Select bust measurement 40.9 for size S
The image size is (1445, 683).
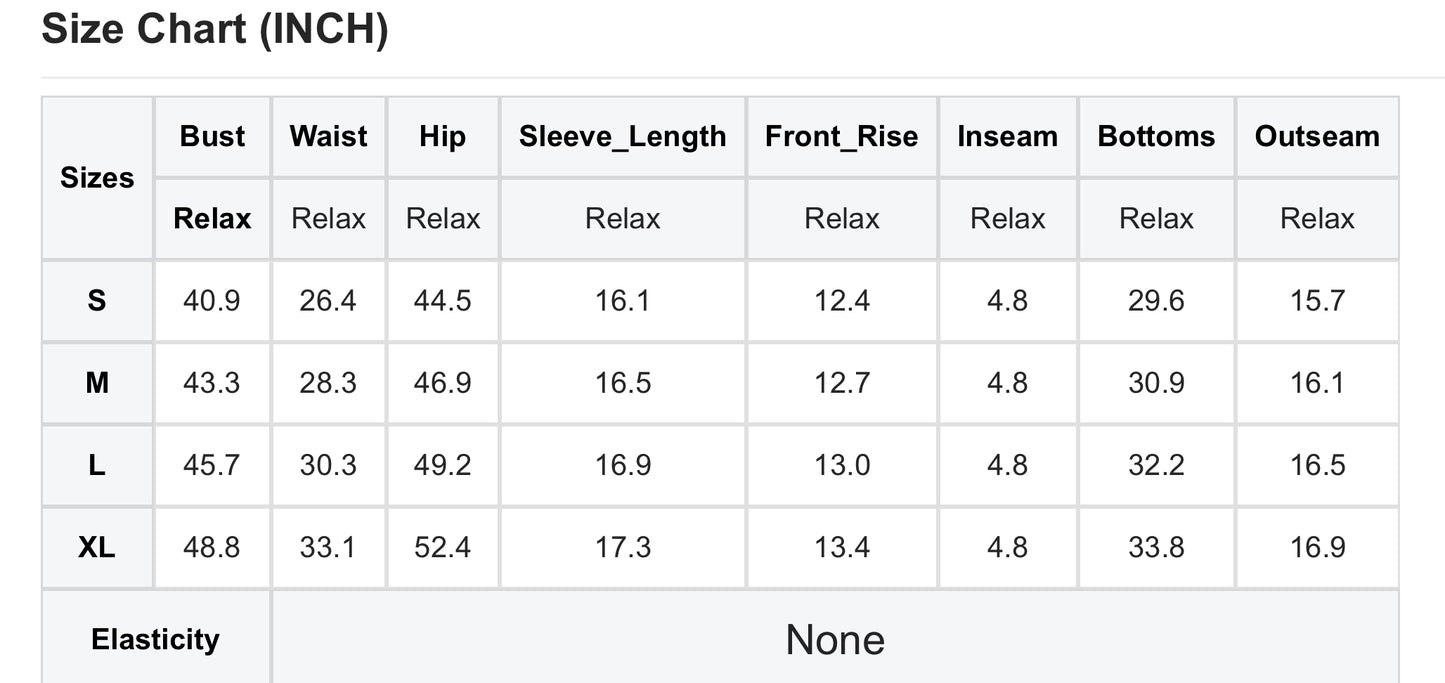212,301
